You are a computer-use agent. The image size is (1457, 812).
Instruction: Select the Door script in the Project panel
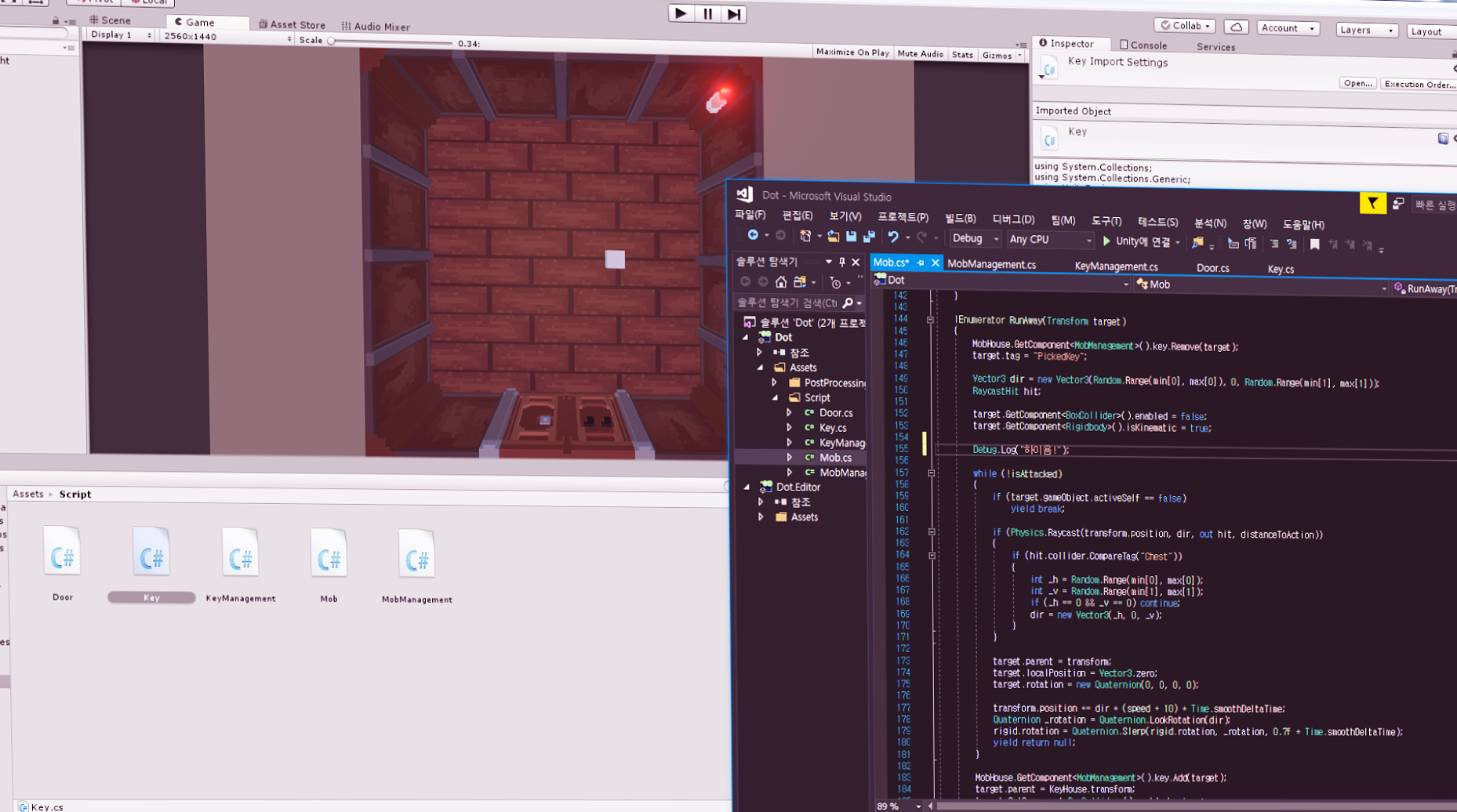tap(63, 563)
